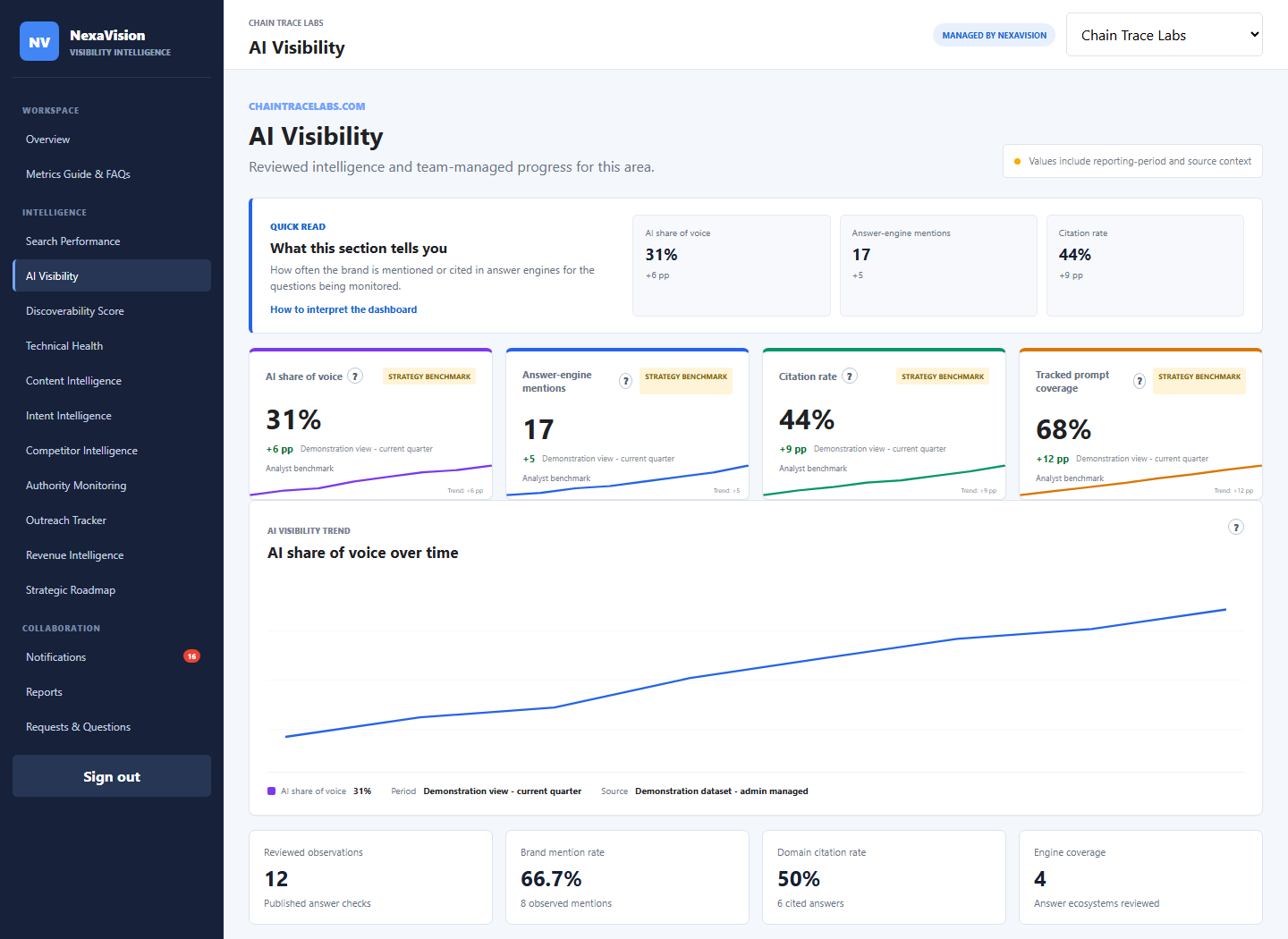
Task: Click the orange Tracked prompt coverage sparkline
Action: 1140,481
